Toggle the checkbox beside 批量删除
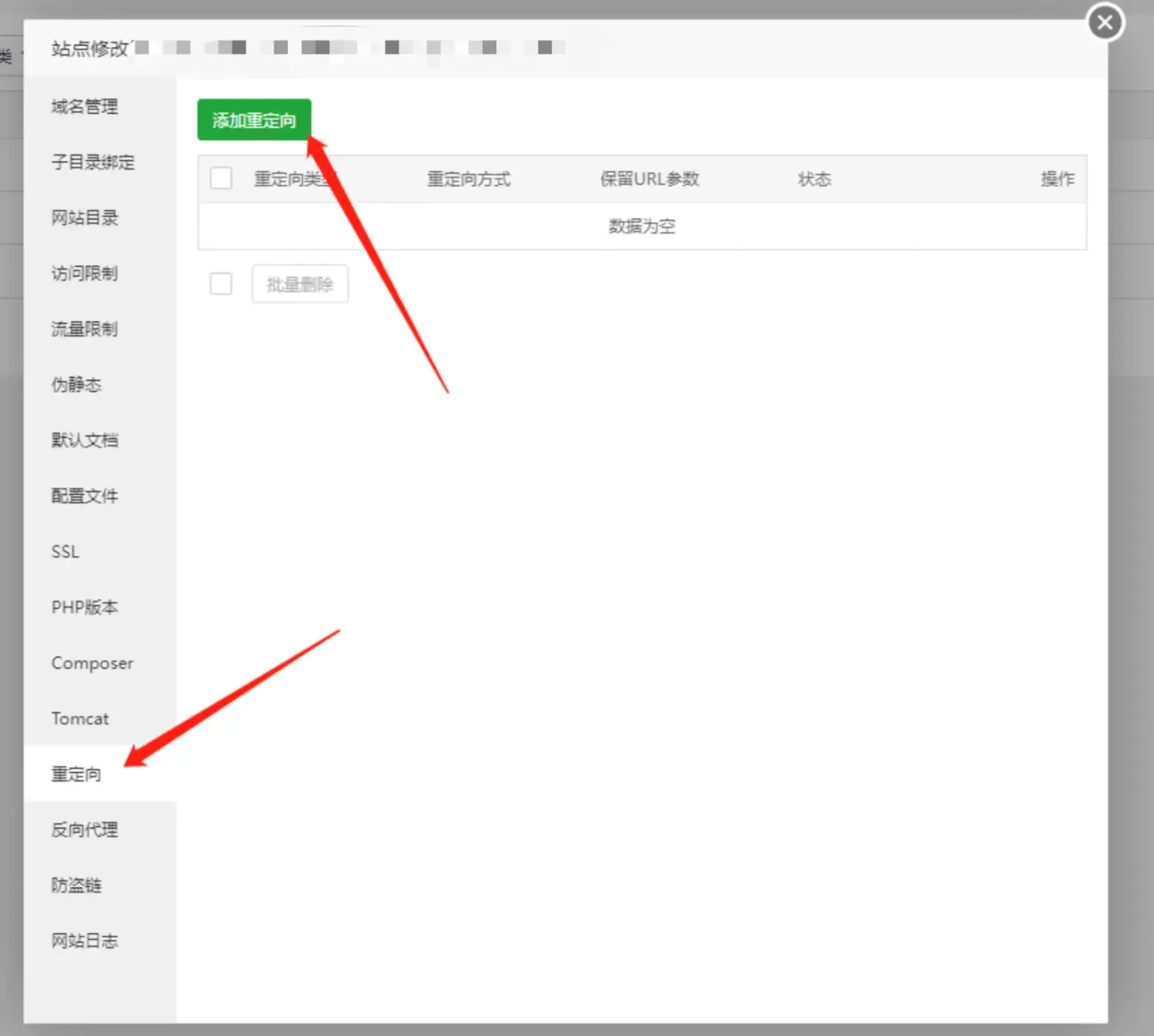 (x=221, y=284)
